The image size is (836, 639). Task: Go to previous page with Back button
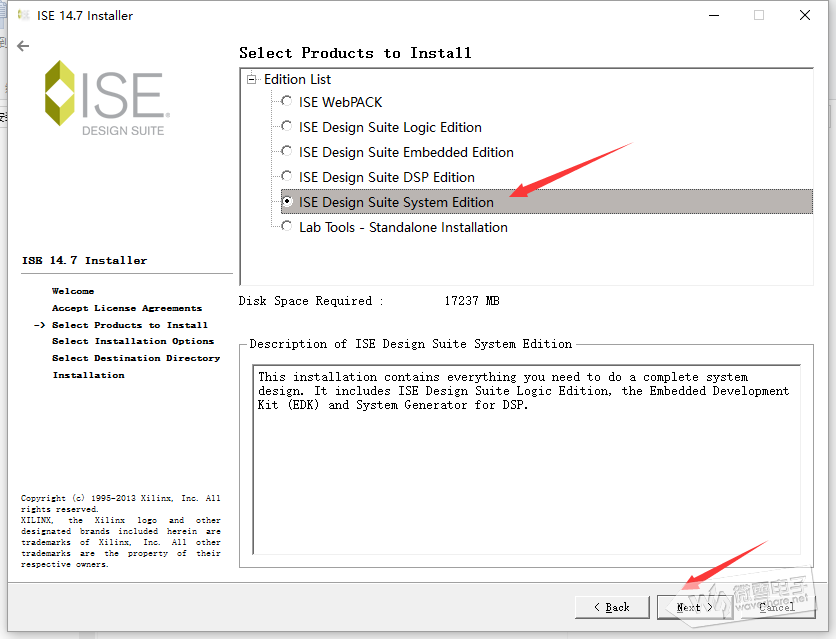pyautogui.click(x=612, y=607)
